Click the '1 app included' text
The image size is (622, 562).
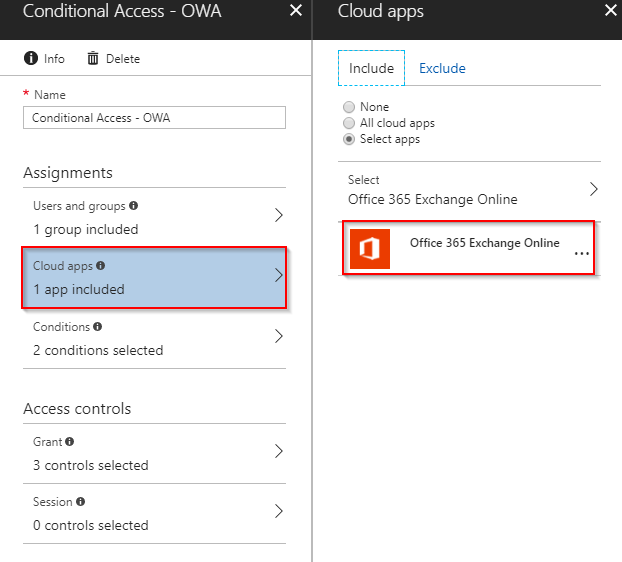coord(79,290)
